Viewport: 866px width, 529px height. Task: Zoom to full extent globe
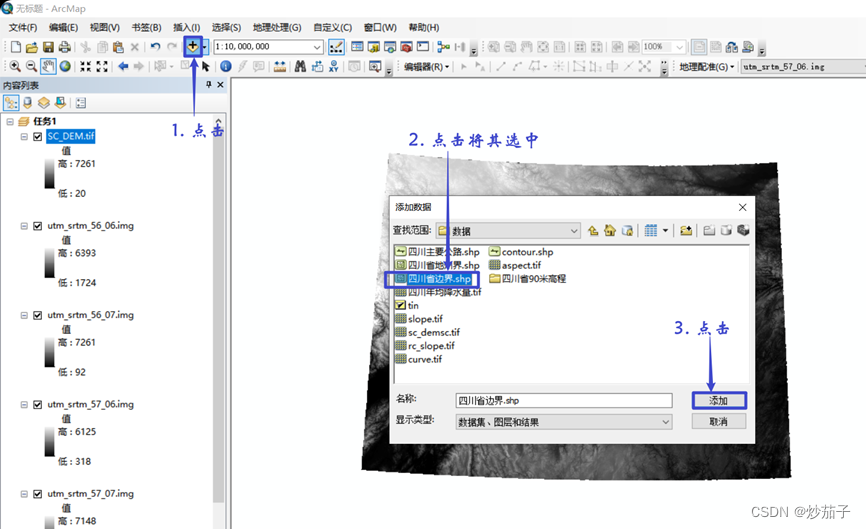(x=65, y=66)
